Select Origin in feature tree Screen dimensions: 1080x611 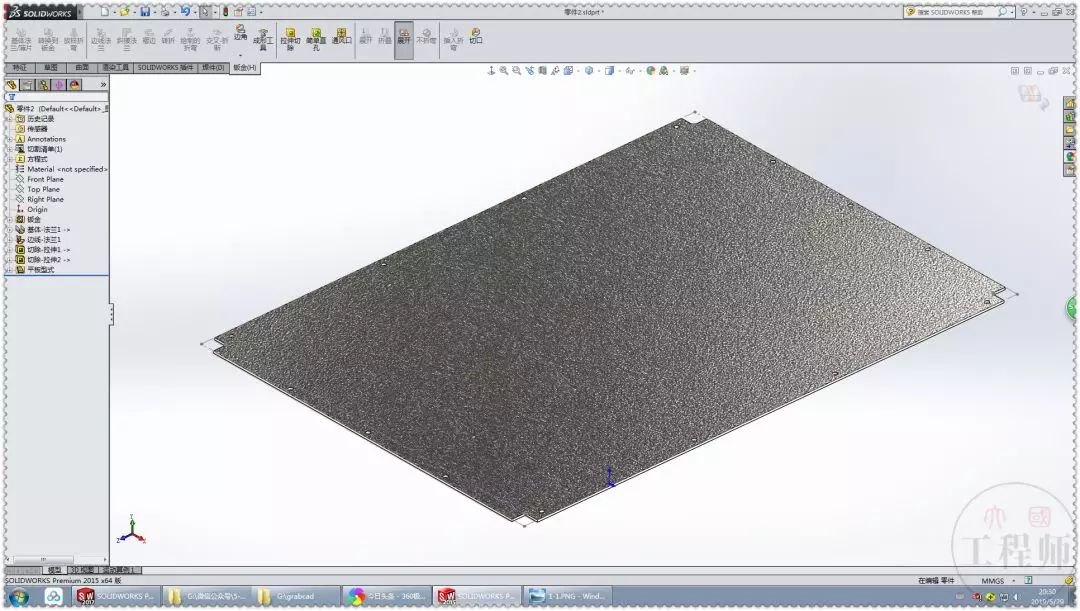pos(37,209)
